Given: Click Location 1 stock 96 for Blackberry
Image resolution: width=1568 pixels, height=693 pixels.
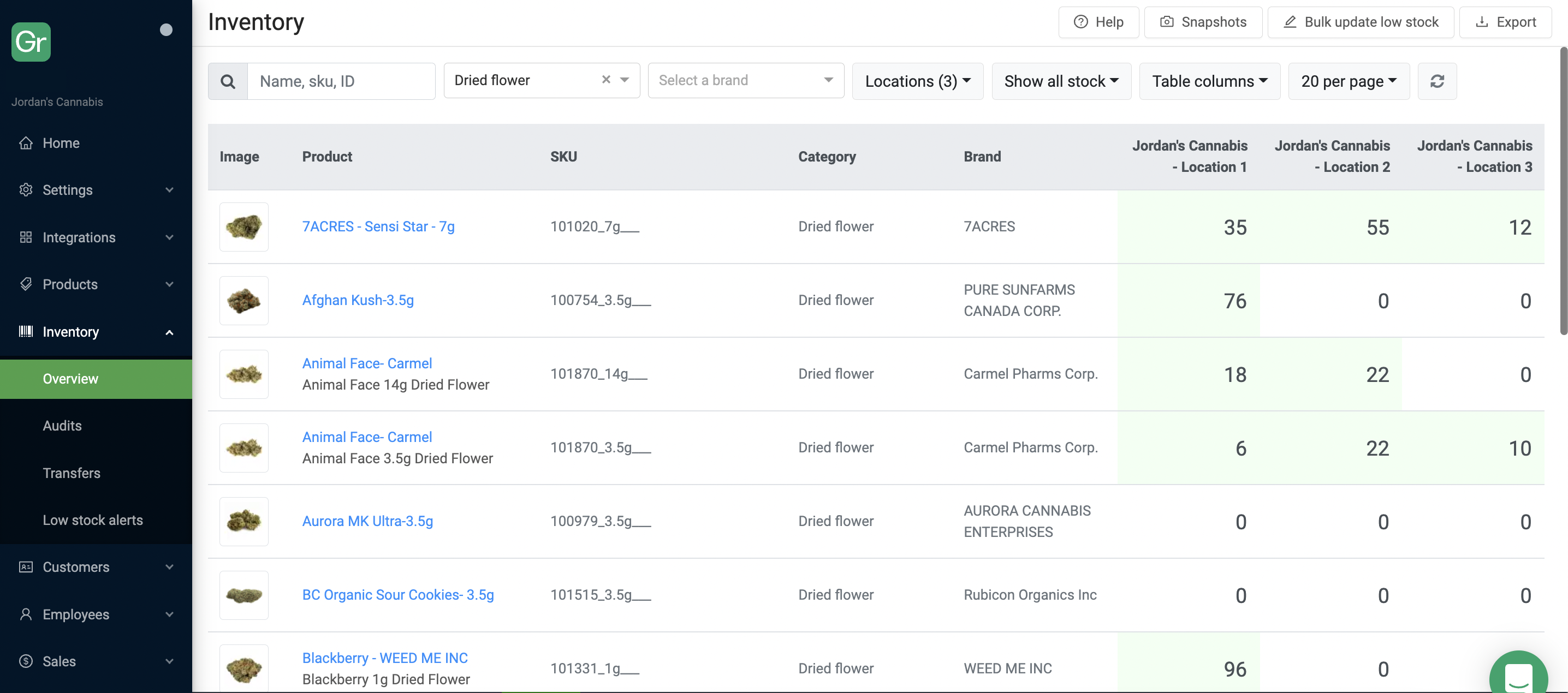Looking at the screenshot, I should (x=1235, y=668).
